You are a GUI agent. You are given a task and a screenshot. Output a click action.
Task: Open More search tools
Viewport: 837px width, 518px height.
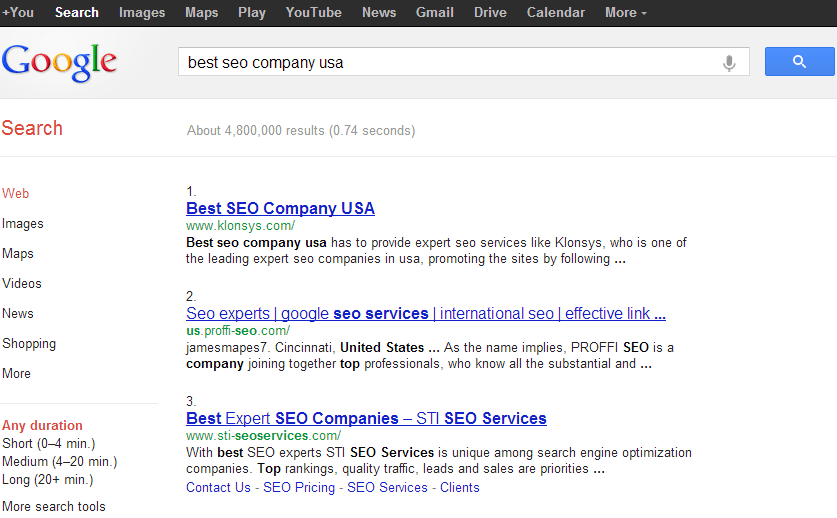coord(54,506)
